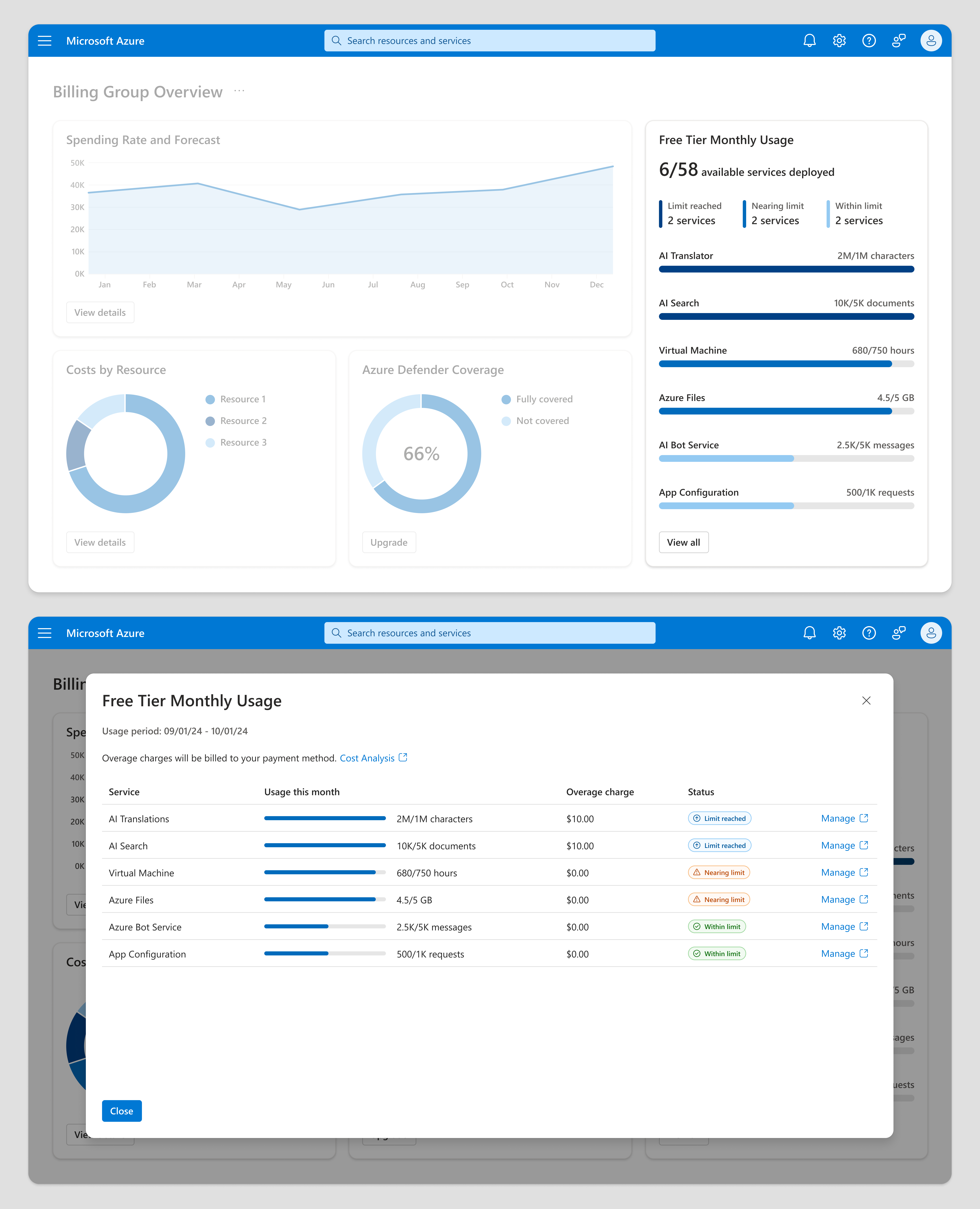This screenshot has width=980, height=1209.
Task: Click View details under Spending Rate and Forecast
Action: pyautogui.click(x=100, y=312)
